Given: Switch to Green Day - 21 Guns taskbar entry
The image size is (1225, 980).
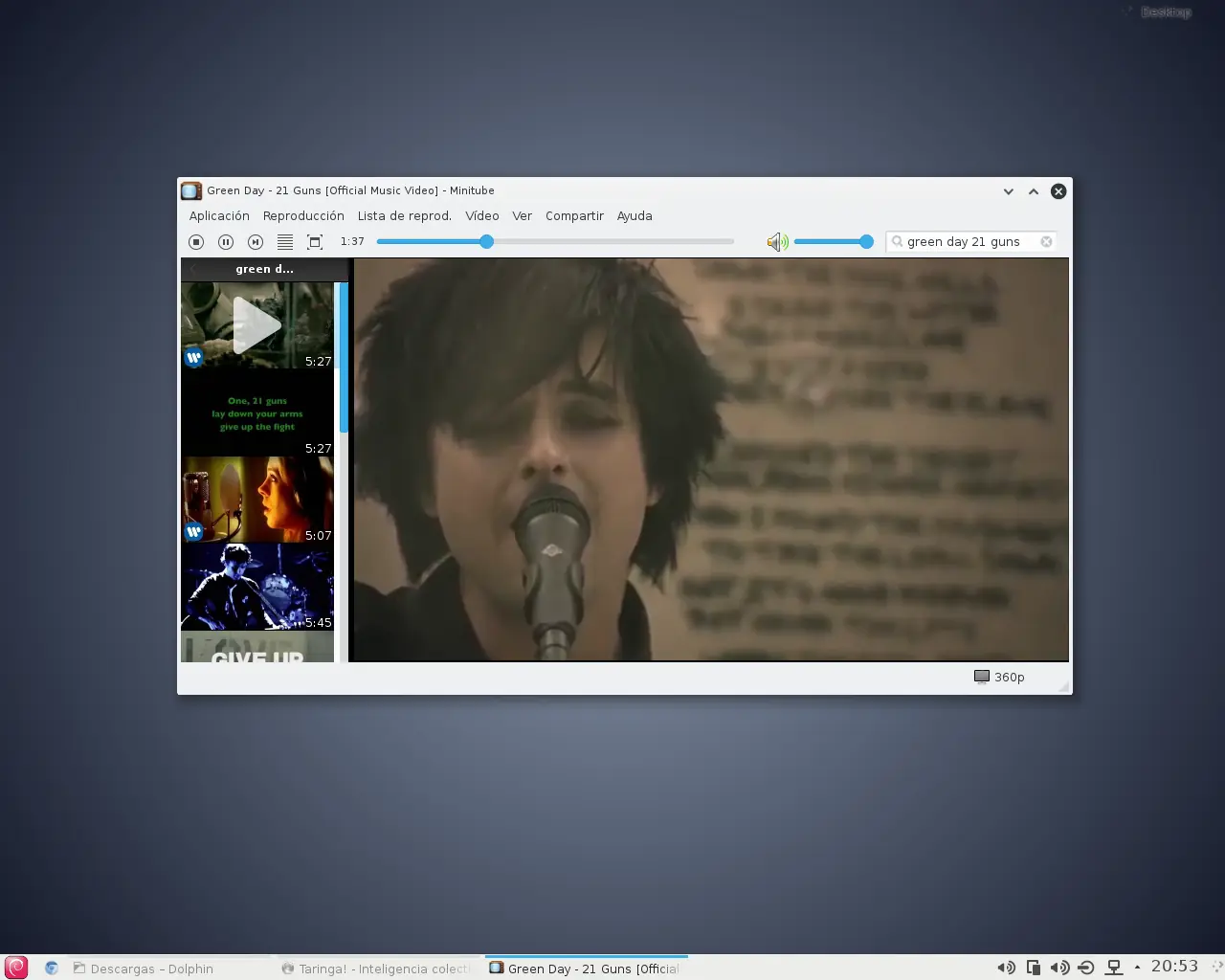Looking at the screenshot, I should pyautogui.click(x=586, y=969).
